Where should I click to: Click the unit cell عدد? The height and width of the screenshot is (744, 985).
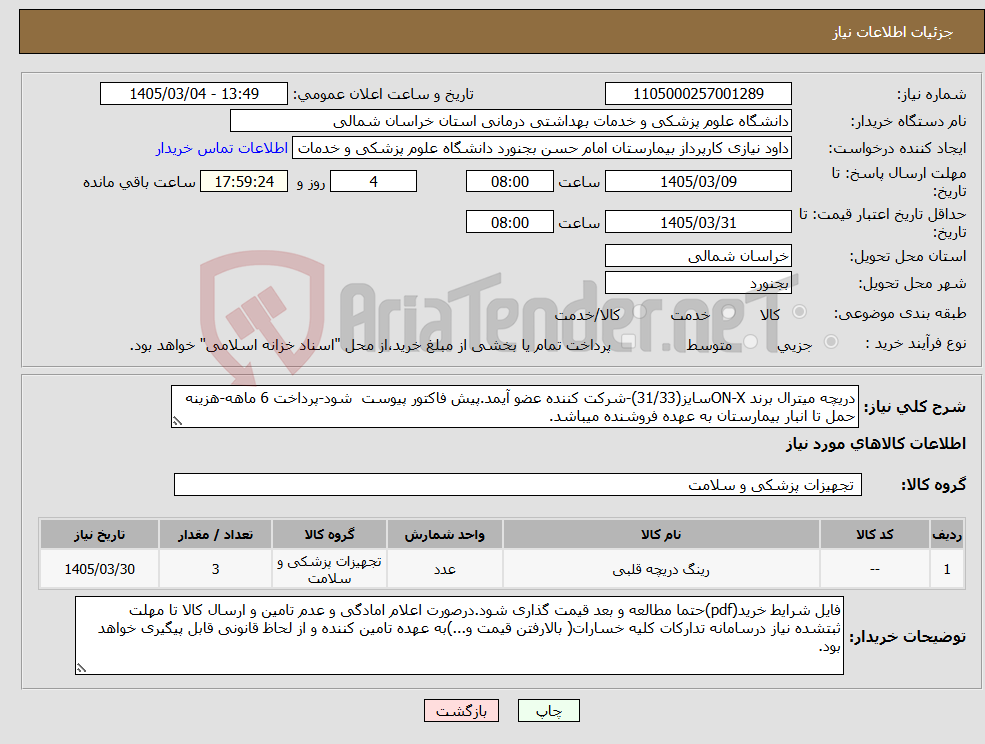tap(445, 569)
